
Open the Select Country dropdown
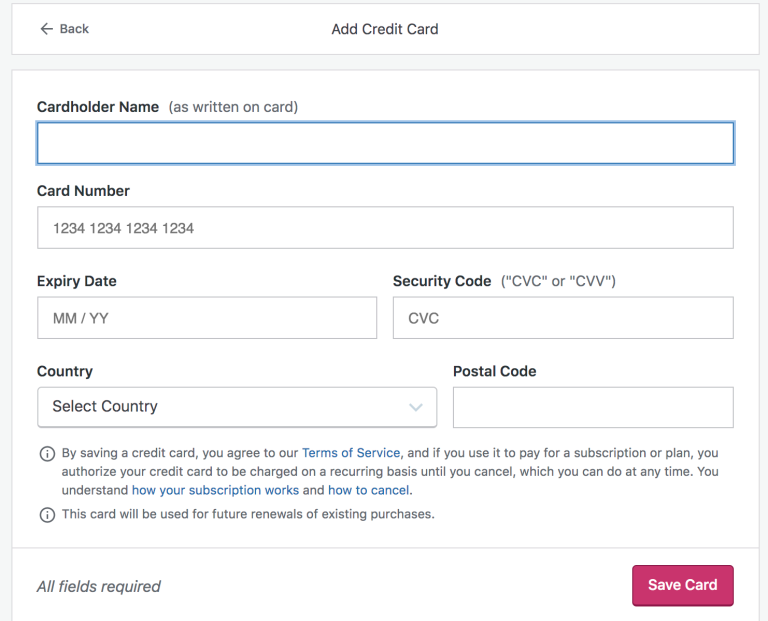point(237,407)
